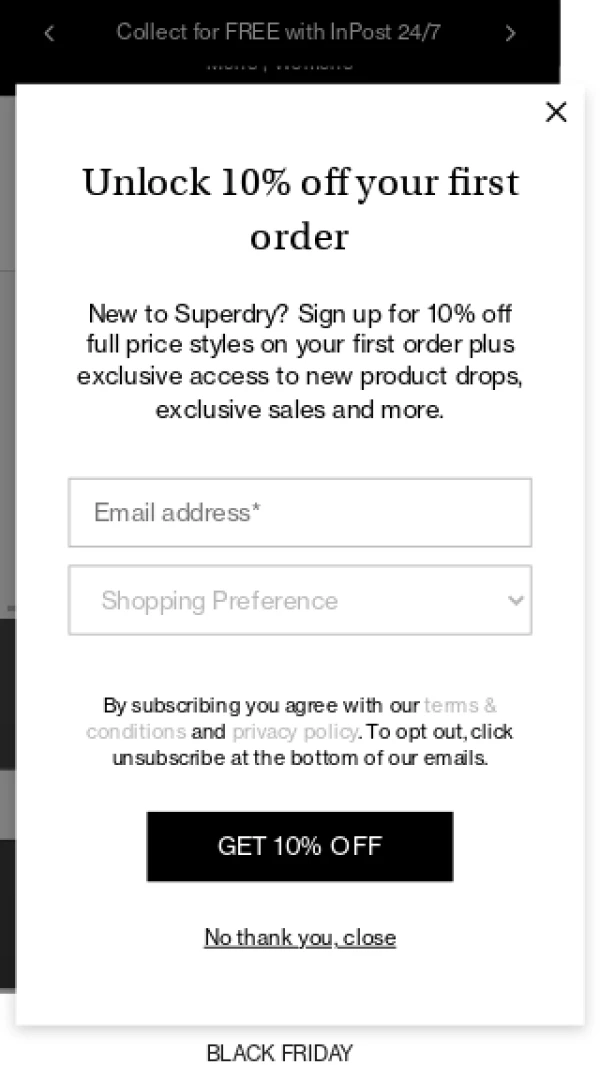Click the "By subscribing you agree" disclaimer
The width and height of the screenshot is (600, 1065).
point(260,705)
